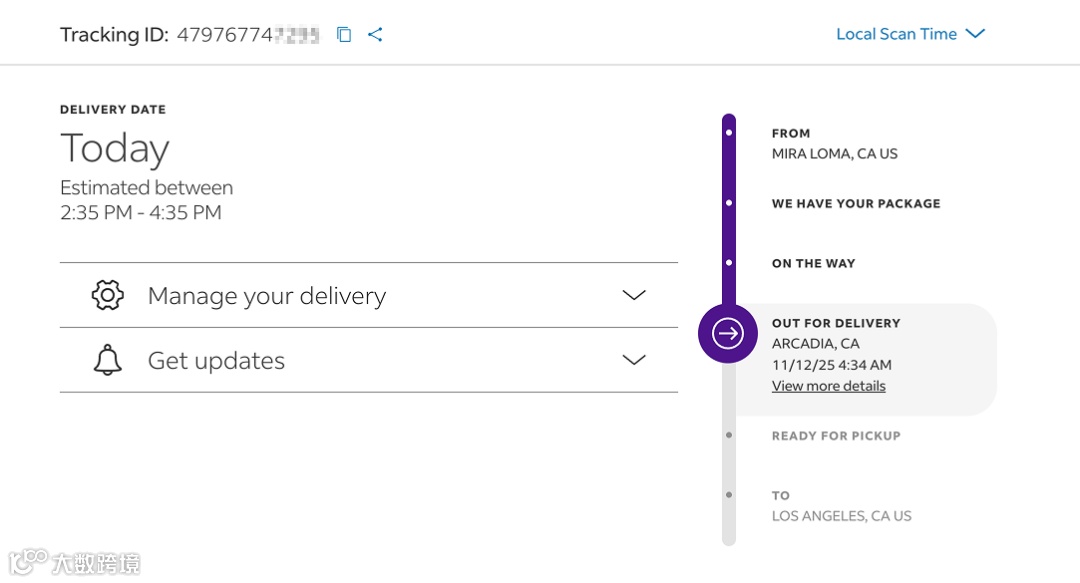The height and width of the screenshot is (583, 1080).
Task: Open the View more details link
Action: click(x=828, y=386)
